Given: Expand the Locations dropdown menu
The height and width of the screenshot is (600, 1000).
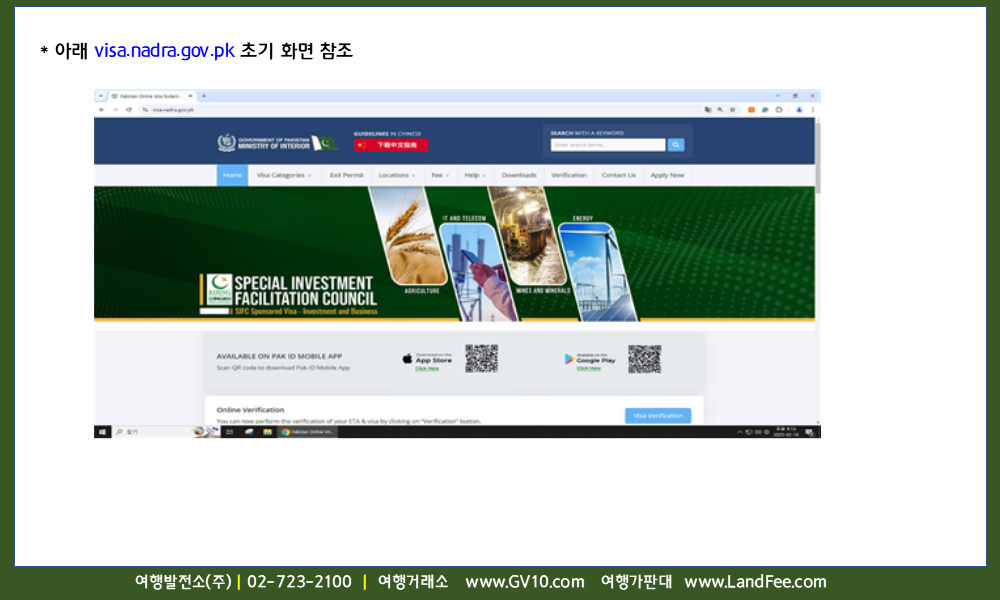Looking at the screenshot, I should click(x=397, y=175).
